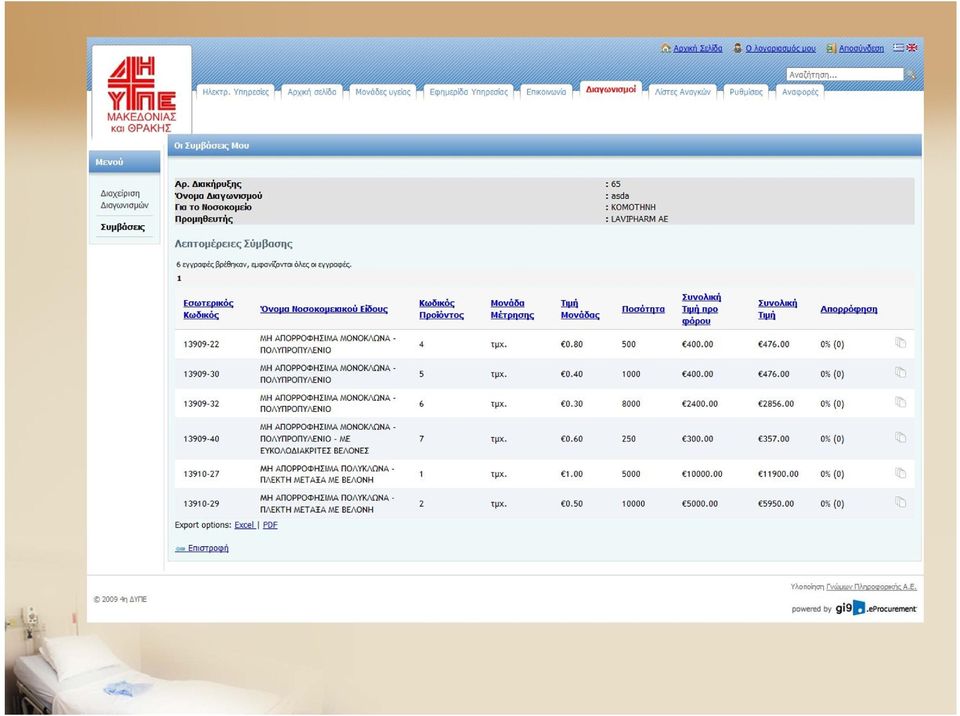Image resolution: width=960 pixels, height=716 pixels.
Task: Click the back arrow icon beside Επιστροφή
Action: [180, 549]
